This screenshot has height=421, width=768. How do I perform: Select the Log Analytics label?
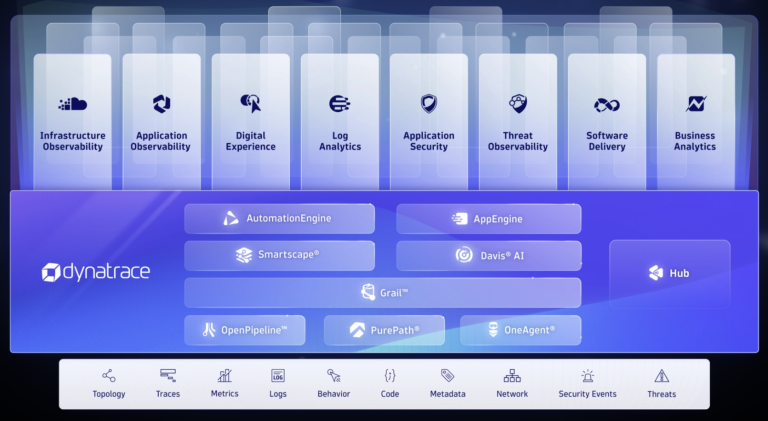tap(340, 141)
